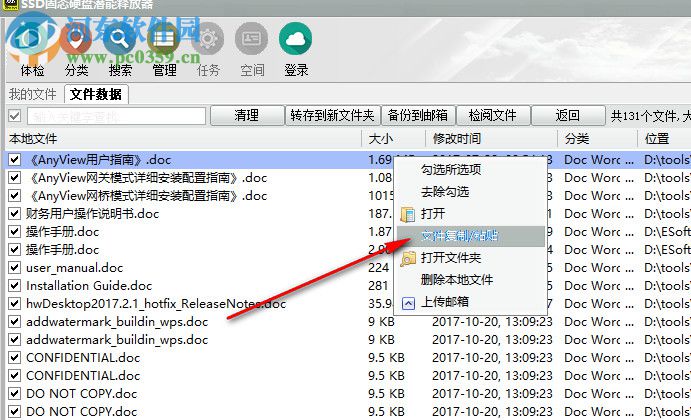
Task: Click the 返回 button
Action: [x=568, y=115]
